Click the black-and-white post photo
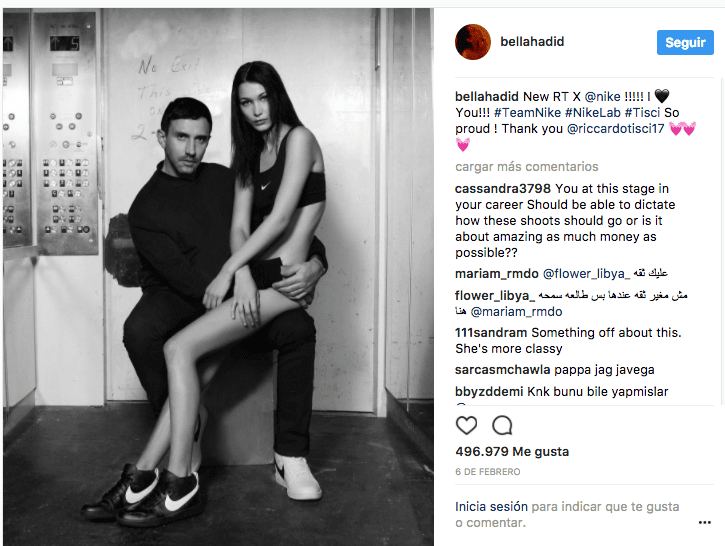The height and width of the screenshot is (546, 725). pyautogui.click(x=218, y=276)
